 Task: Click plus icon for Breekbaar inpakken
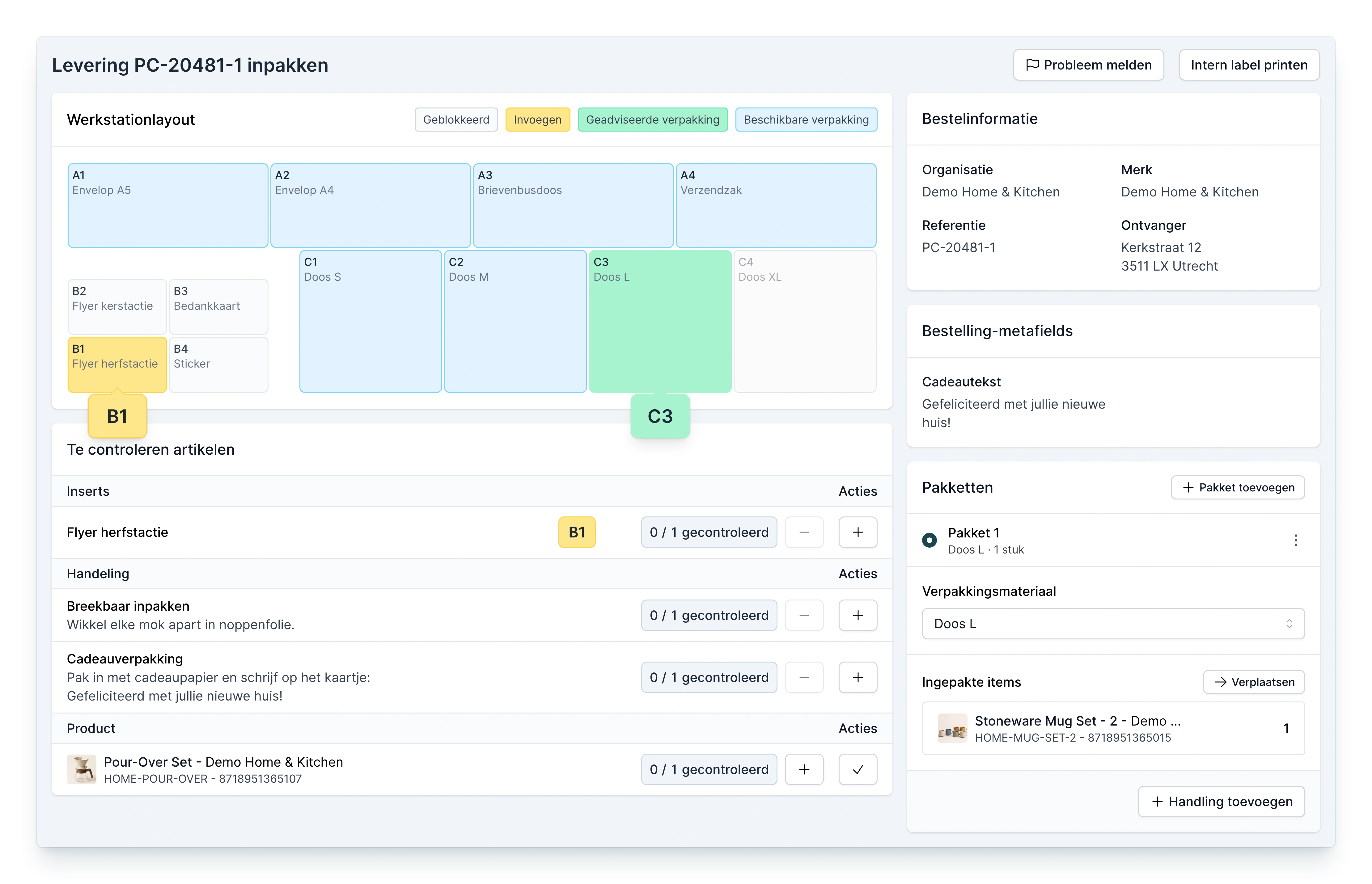click(x=857, y=615)
